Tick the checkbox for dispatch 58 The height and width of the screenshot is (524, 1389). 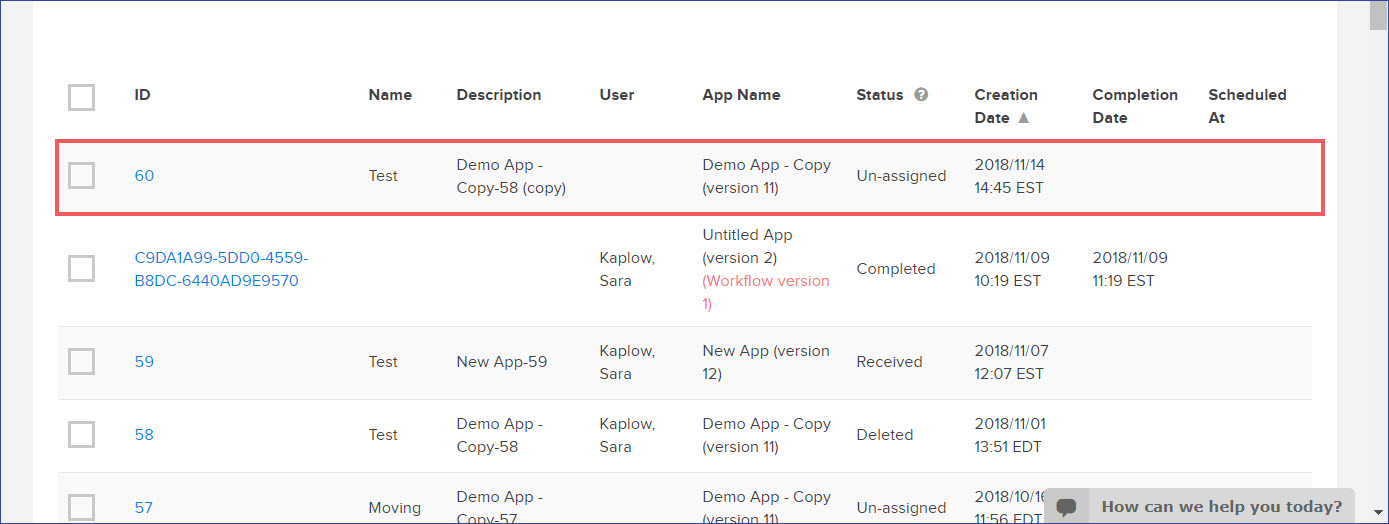point(82,435)
